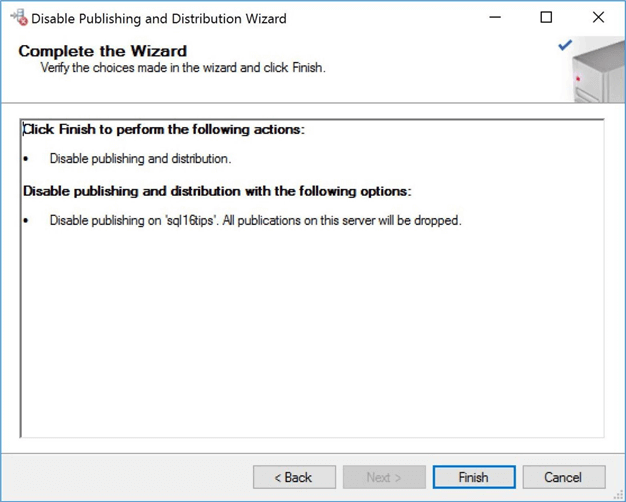Click the wizard title bar icon
The height and width of the screenshot is (502, 626).
point(19,18)
